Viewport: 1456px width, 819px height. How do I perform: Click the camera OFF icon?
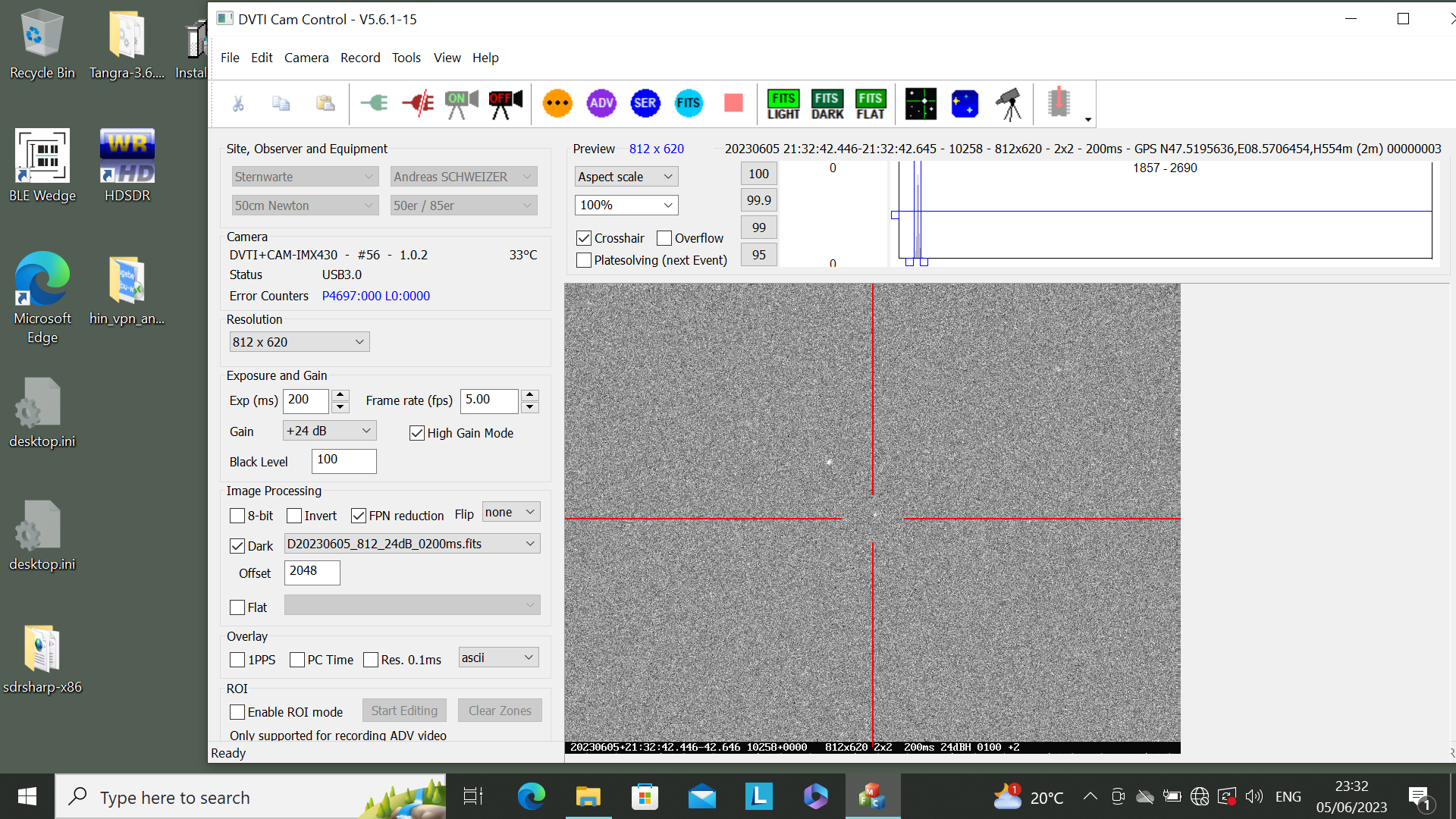506,104
